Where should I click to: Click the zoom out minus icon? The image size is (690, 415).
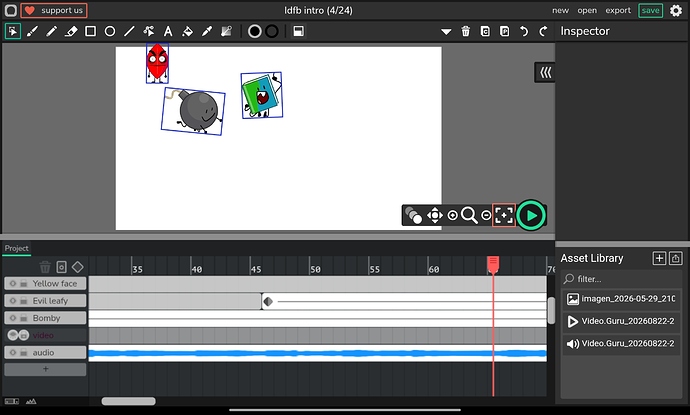click(486, 215)
